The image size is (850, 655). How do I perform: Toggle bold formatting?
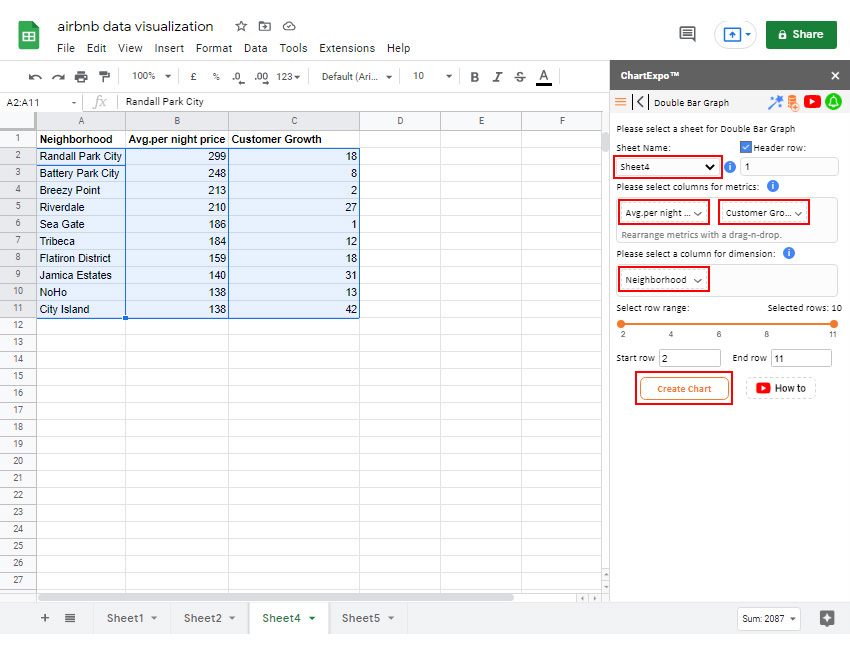(474, 77)
